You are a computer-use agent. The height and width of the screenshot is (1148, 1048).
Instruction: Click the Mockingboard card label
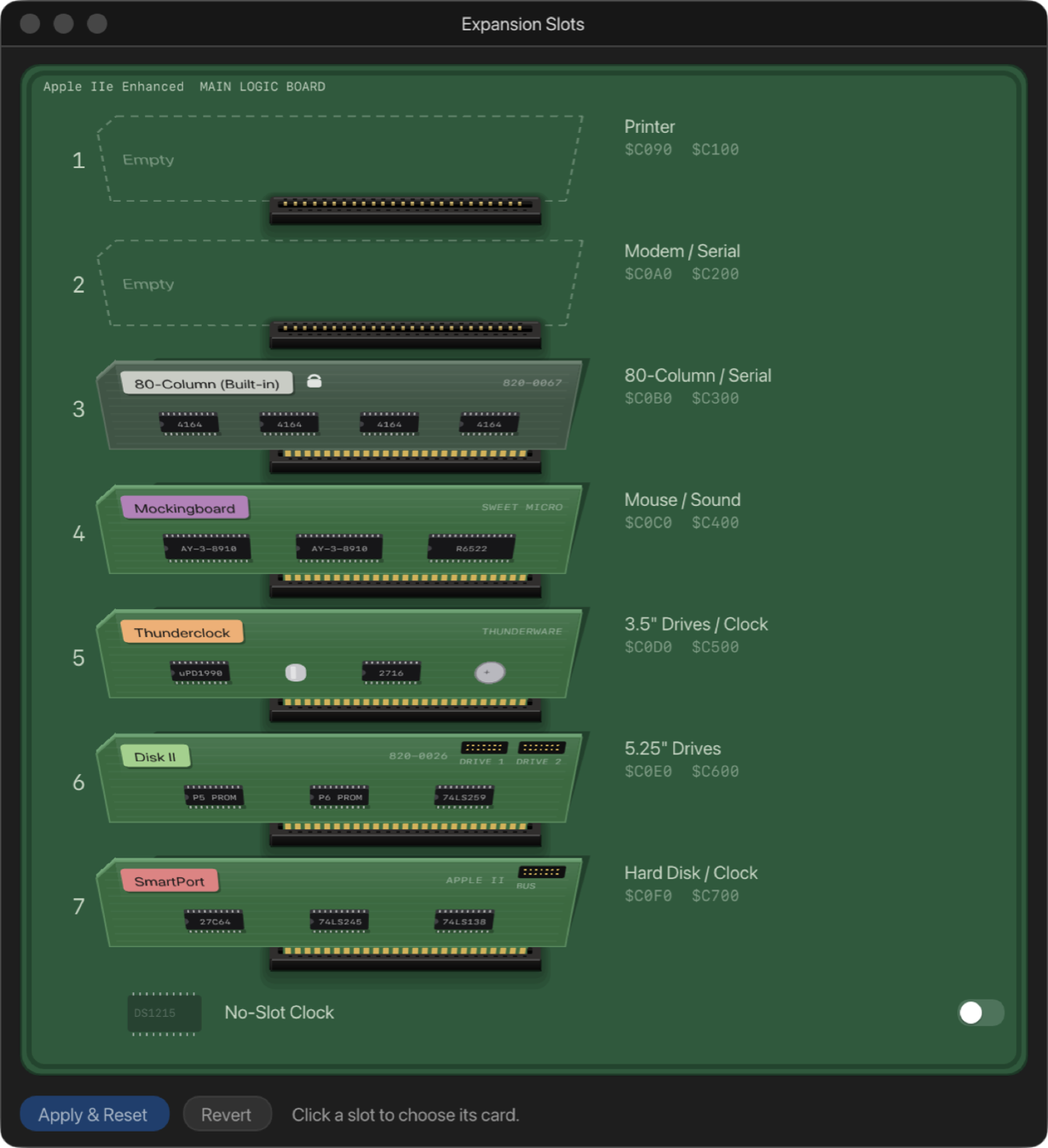pyautogui.click(x=185, y=508)
